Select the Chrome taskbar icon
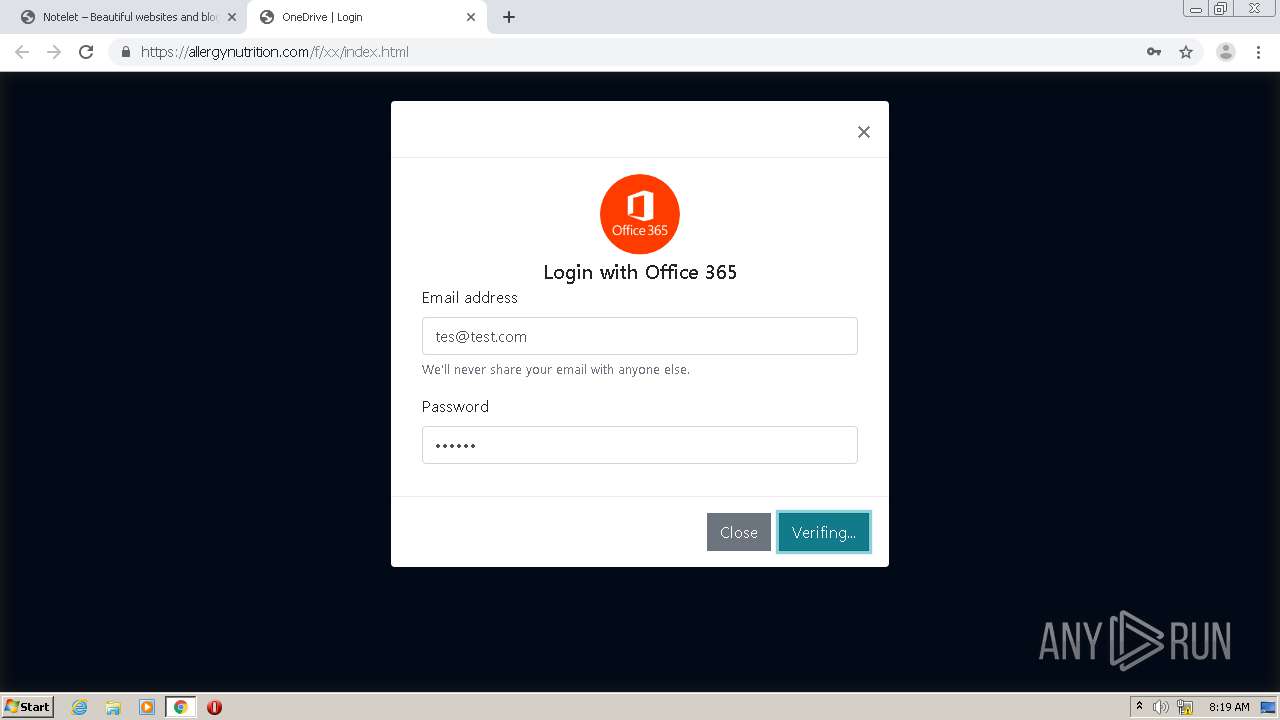 point(180,707)
